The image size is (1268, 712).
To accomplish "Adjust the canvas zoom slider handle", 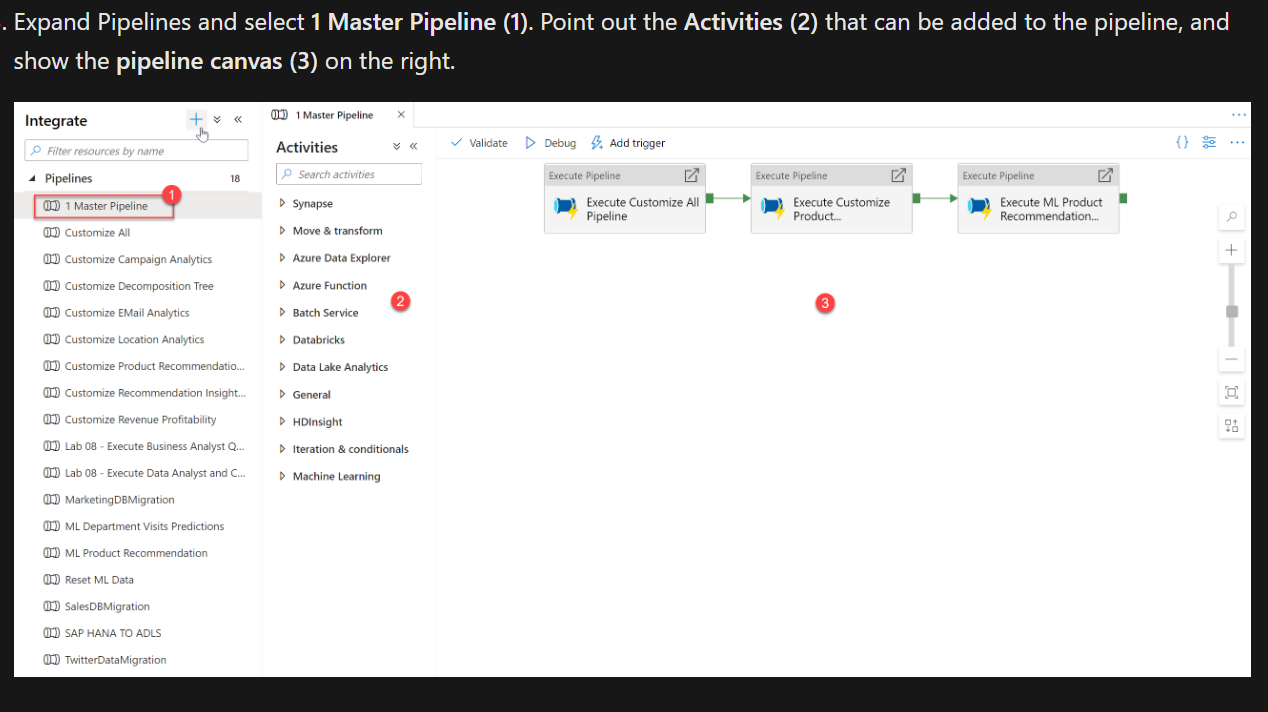I will 1231,311.
